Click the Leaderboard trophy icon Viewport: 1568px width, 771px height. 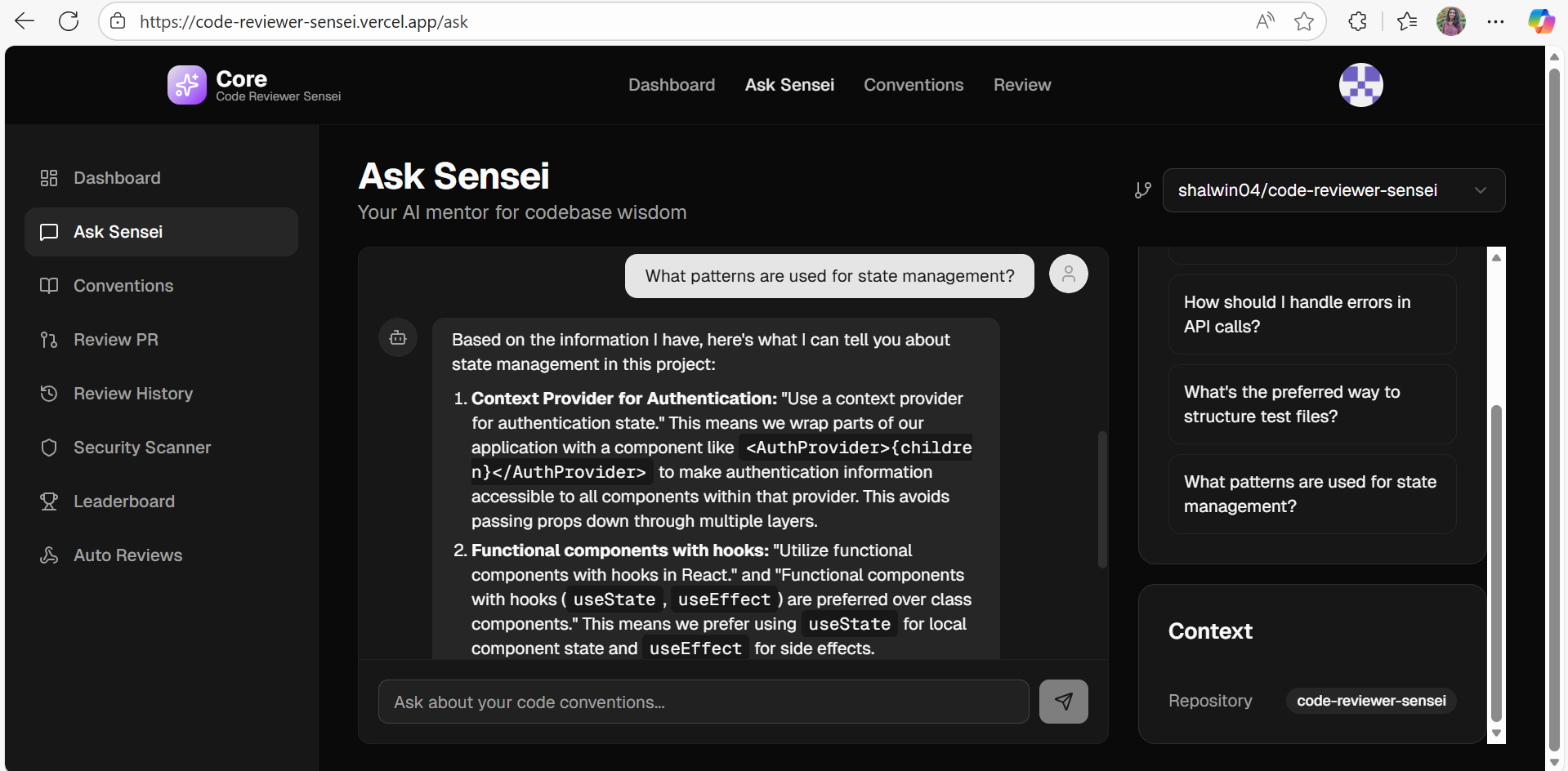[x=49, y=501]
